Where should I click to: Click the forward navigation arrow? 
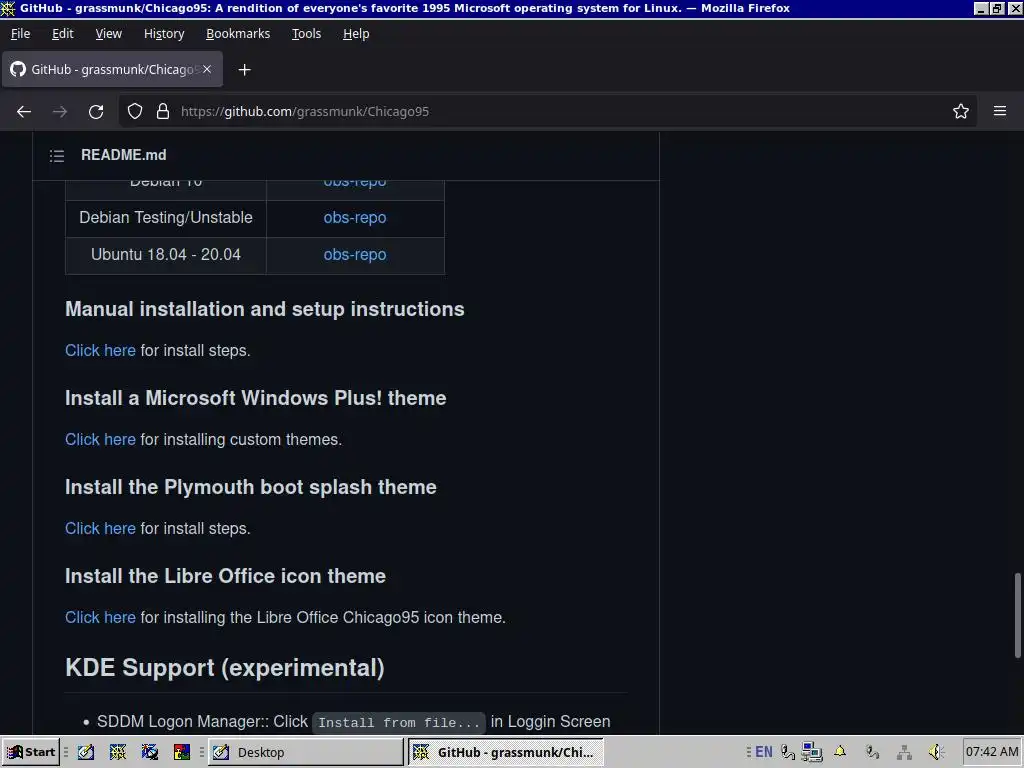pos(60,112)
